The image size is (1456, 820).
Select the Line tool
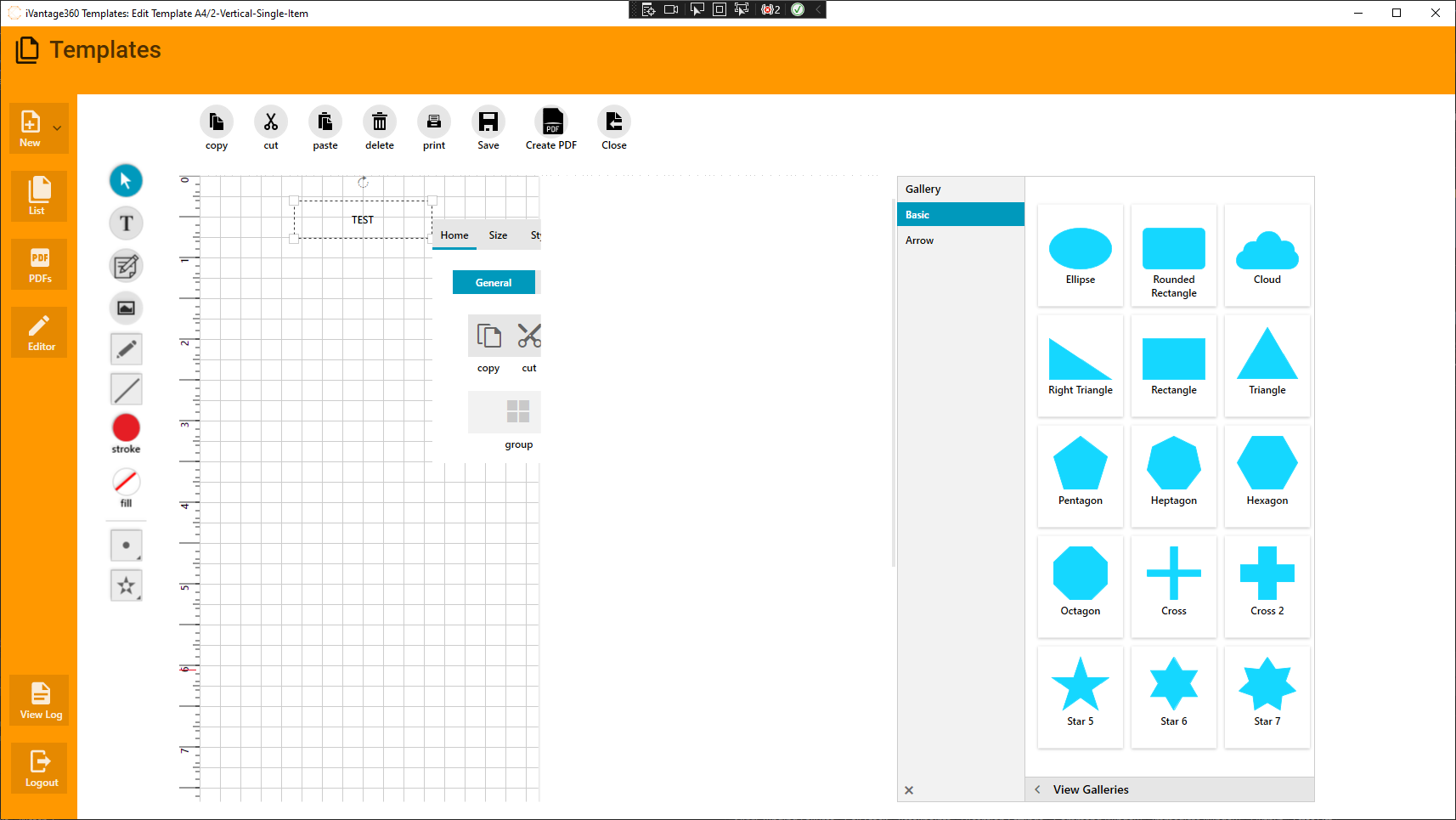pyautogui.click(x=127, y=389)
